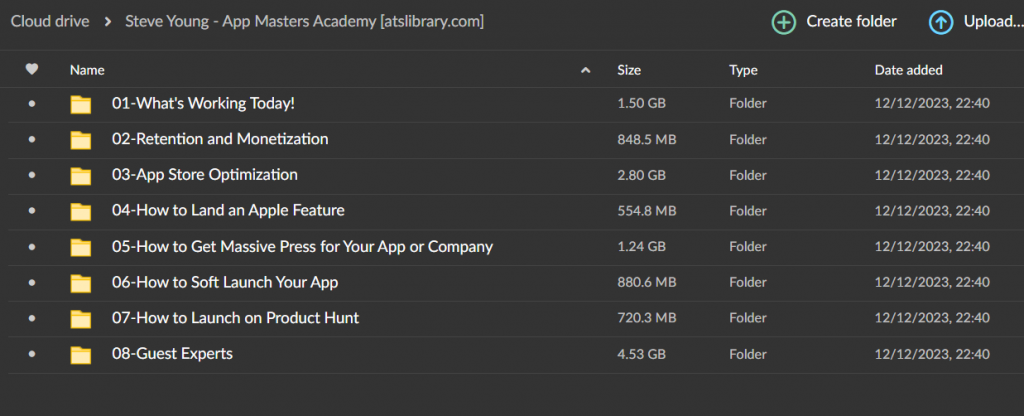Toggle favourite dot for 03-App Store Optimization
This screenshot has width=1024, height=416.
click(x=32, y=176)
